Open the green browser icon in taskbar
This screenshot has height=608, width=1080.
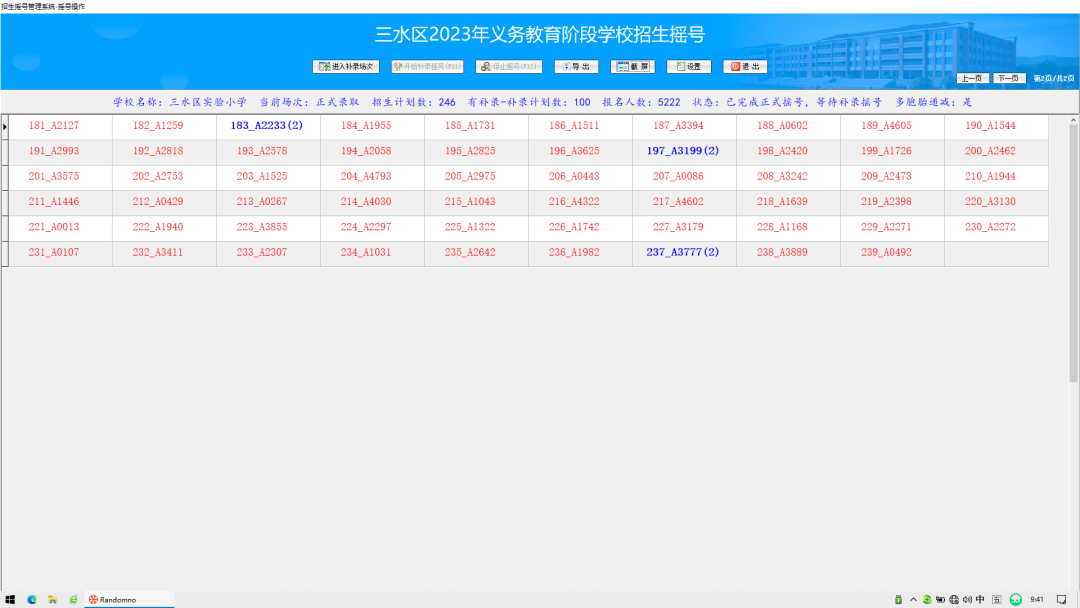[x=73, y=600]
